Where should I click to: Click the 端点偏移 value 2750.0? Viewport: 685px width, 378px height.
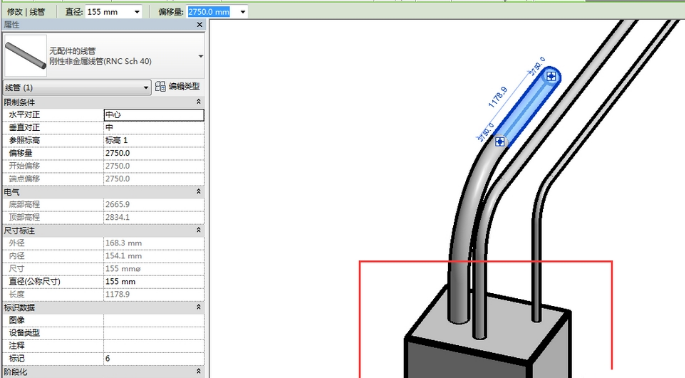click(x=154, y=179)
